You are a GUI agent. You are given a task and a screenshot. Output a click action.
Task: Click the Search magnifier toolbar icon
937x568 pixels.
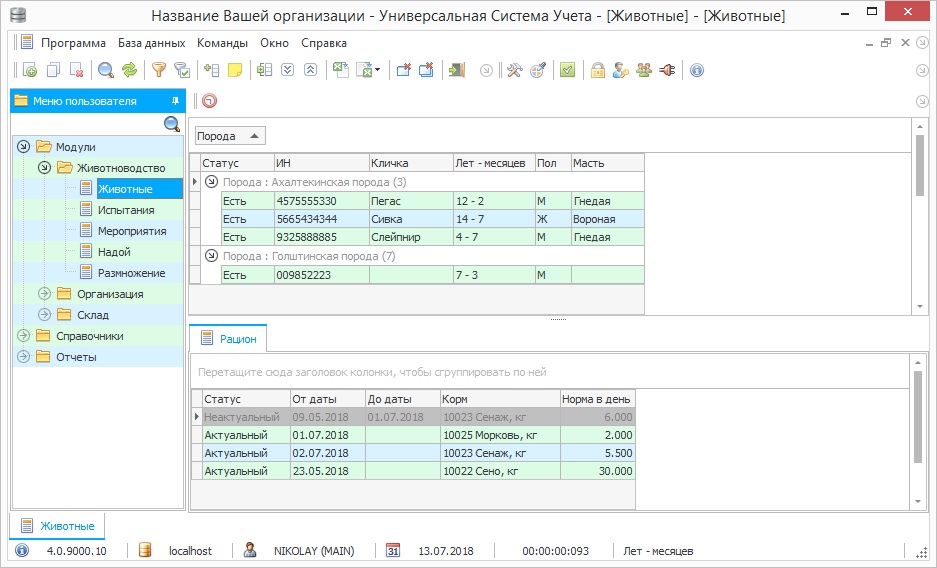(106, 70)
